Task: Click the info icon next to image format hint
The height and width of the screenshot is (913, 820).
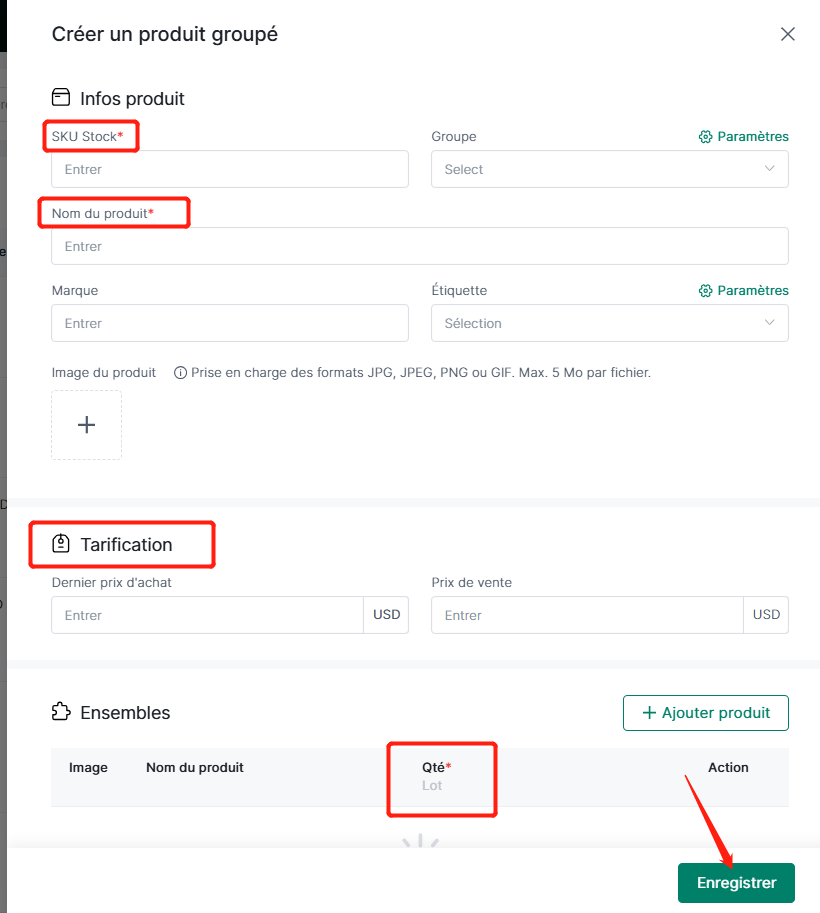Action: pyautogui.click(x=181, y=373)
